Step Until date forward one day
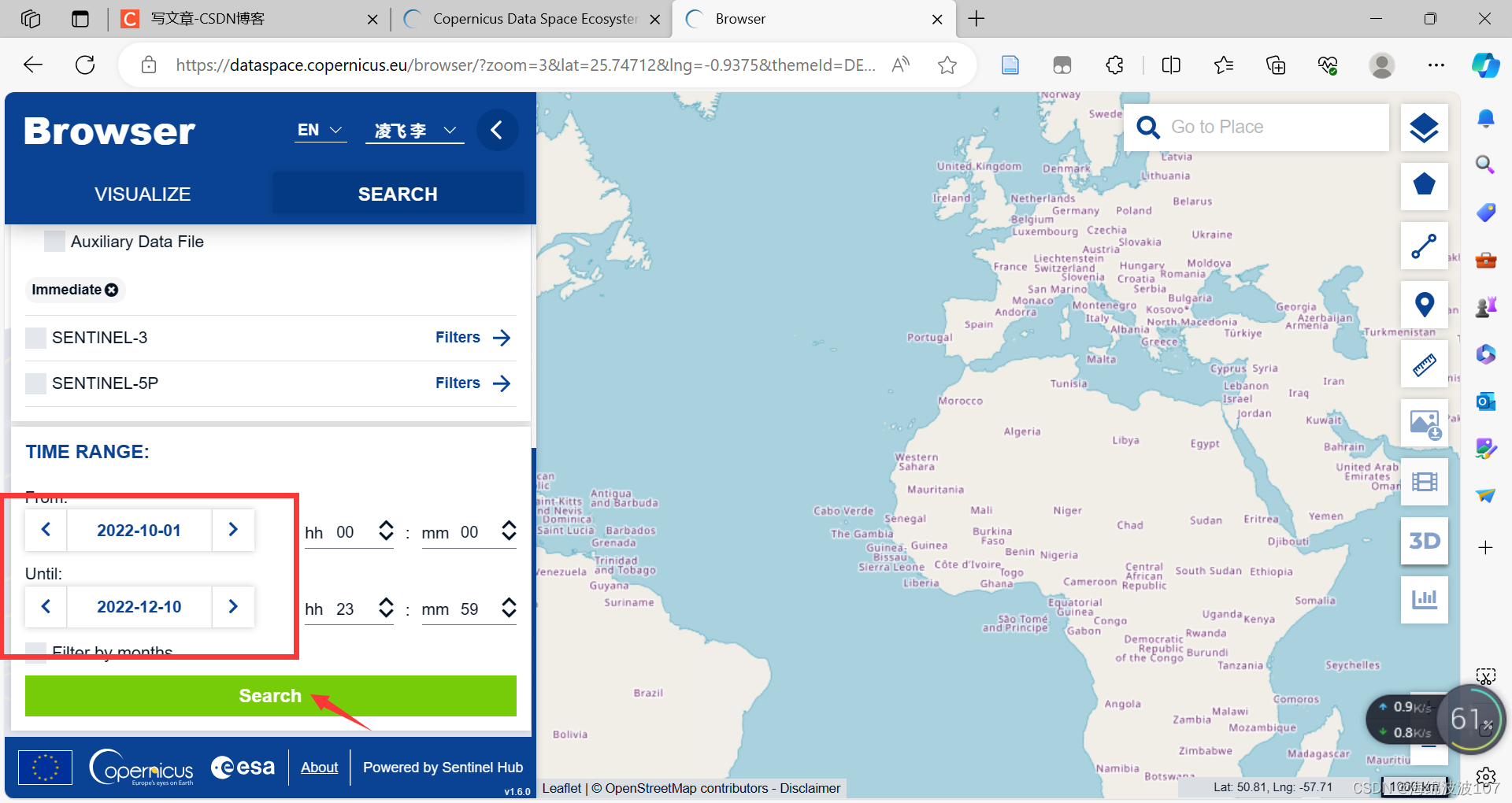The image size is (1512, 803). coord(233,606)
